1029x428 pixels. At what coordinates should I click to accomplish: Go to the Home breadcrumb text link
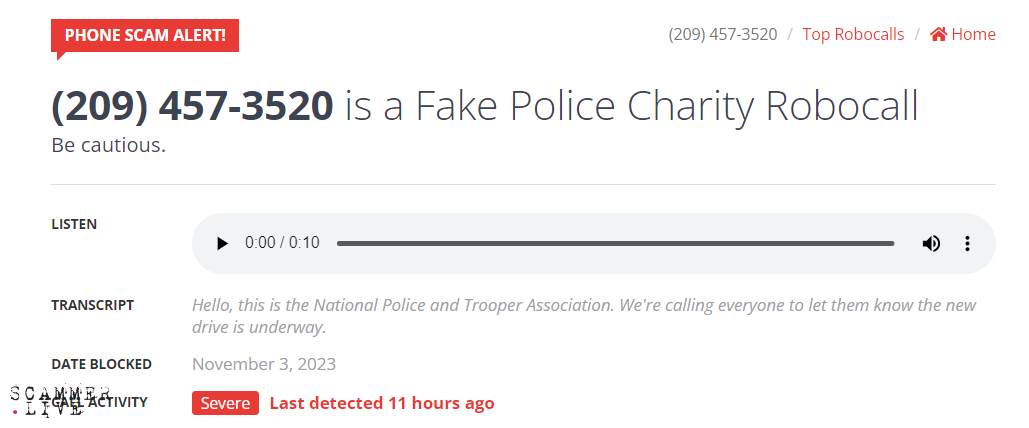(973, 34)
